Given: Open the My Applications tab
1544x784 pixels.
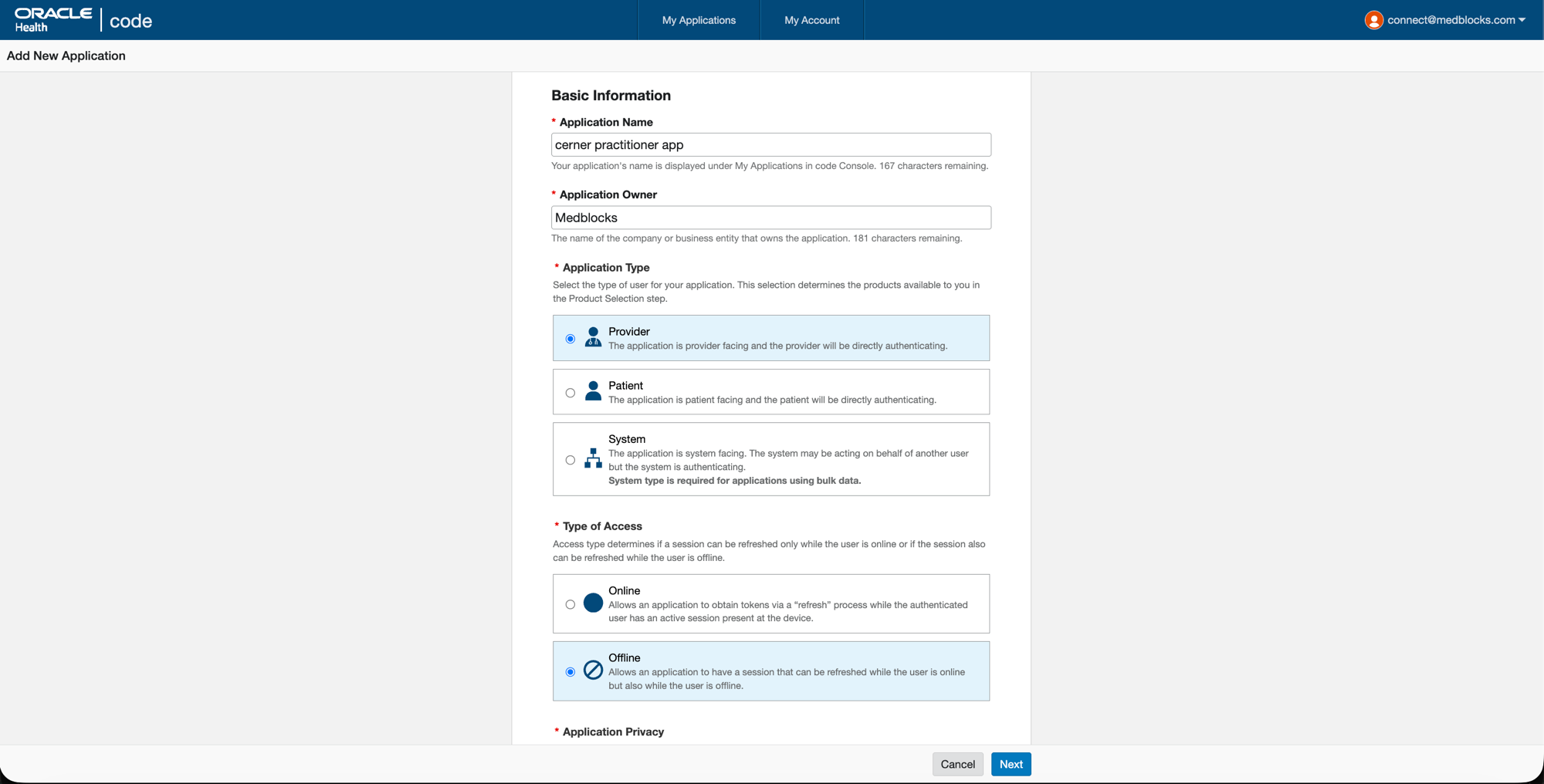Looking at the screenshot, I should 699,20.
